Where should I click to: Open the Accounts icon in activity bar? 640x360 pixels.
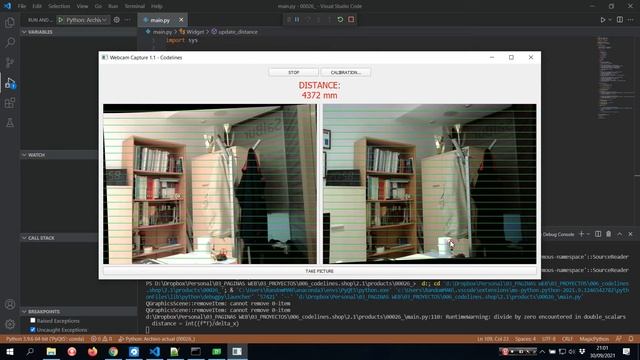coord(10,304)
